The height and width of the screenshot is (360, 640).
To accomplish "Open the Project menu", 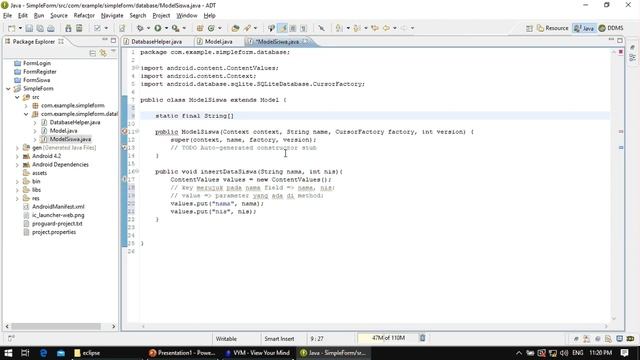I will click(x=161, y=16).
